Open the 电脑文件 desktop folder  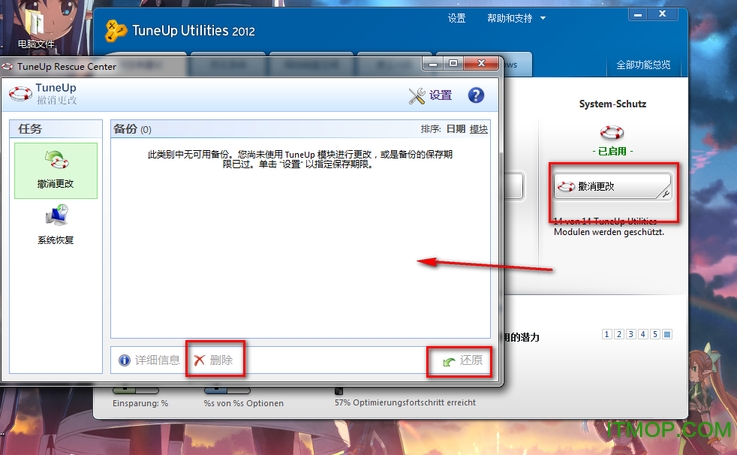[36, 28]
